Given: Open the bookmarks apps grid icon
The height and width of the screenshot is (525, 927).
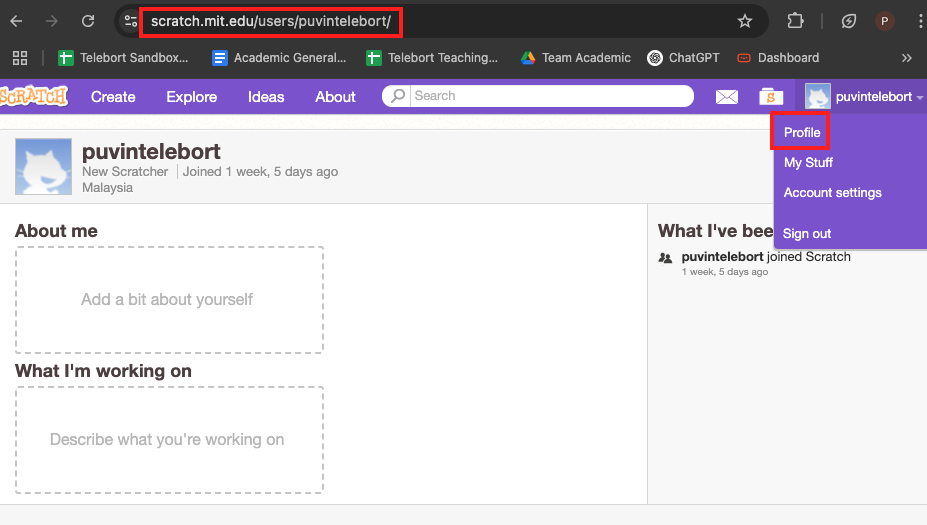Looking at the screenshot, I should click(20, 58).
